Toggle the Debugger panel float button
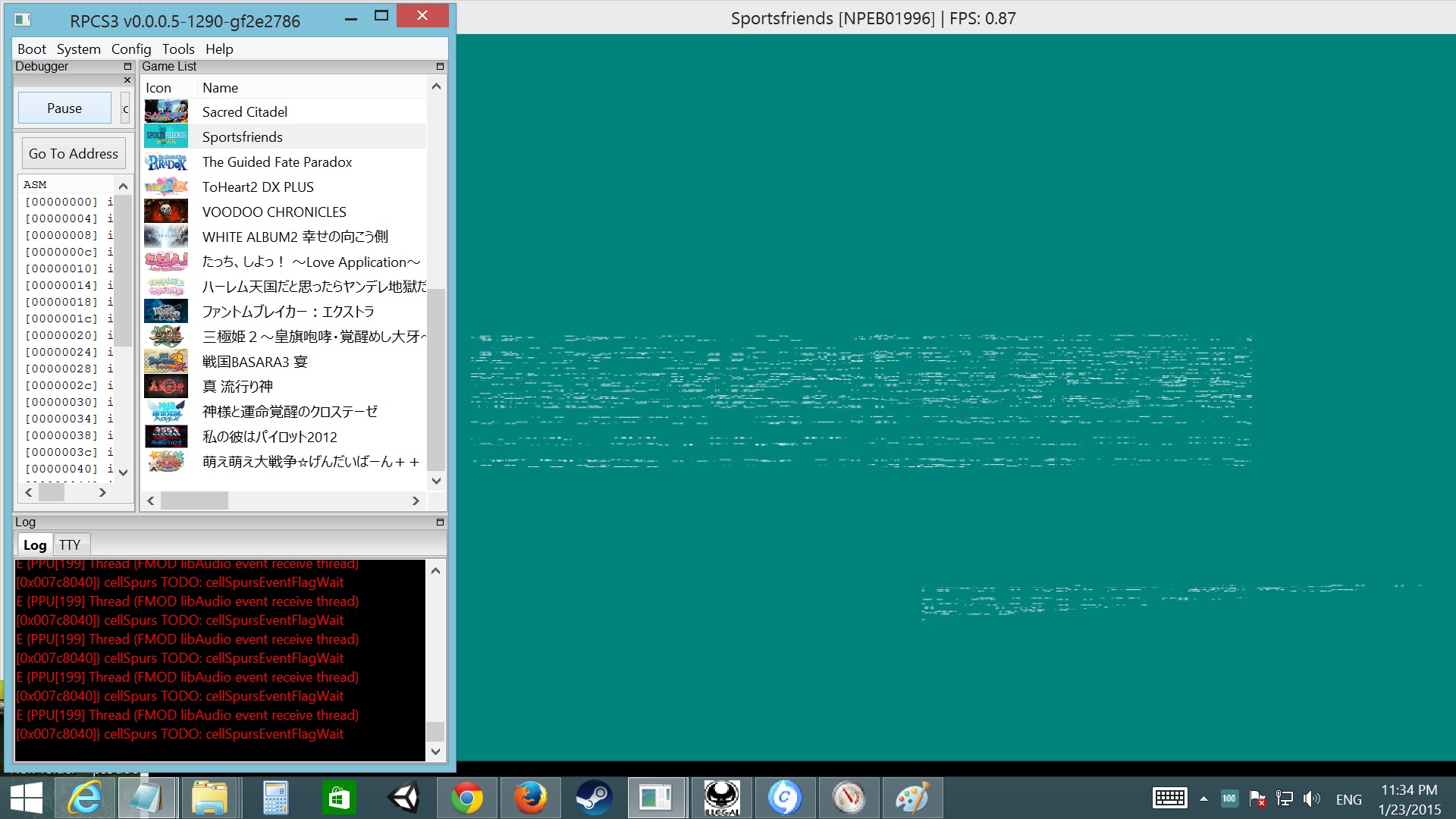This screenshot has width=1456, height=819. click(x=127, y=67)
